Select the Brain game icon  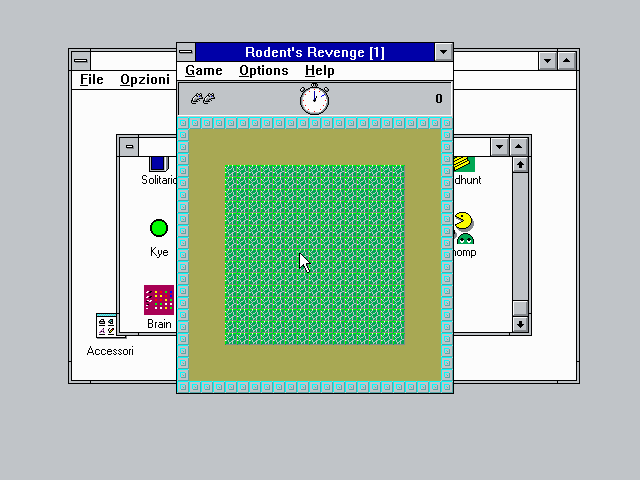pyautogui.click(x=159, y=300)
